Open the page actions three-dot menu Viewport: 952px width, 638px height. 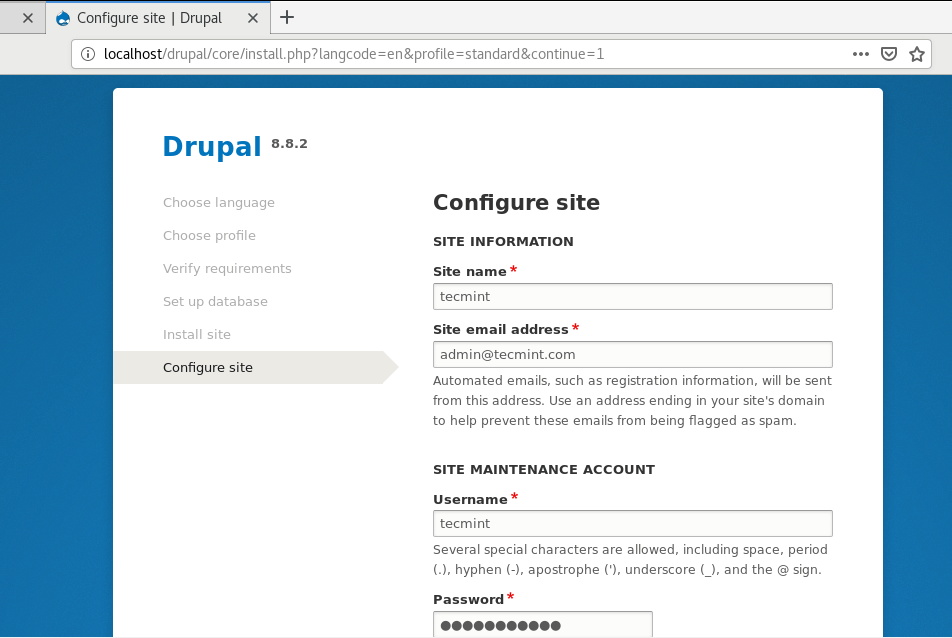860,54
